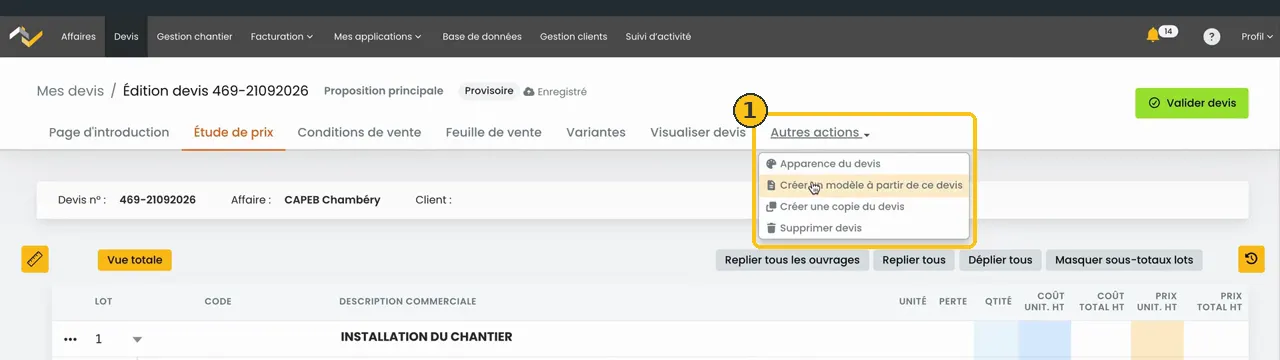Click the palette icon of Apparence du devis

click(771, 164)
